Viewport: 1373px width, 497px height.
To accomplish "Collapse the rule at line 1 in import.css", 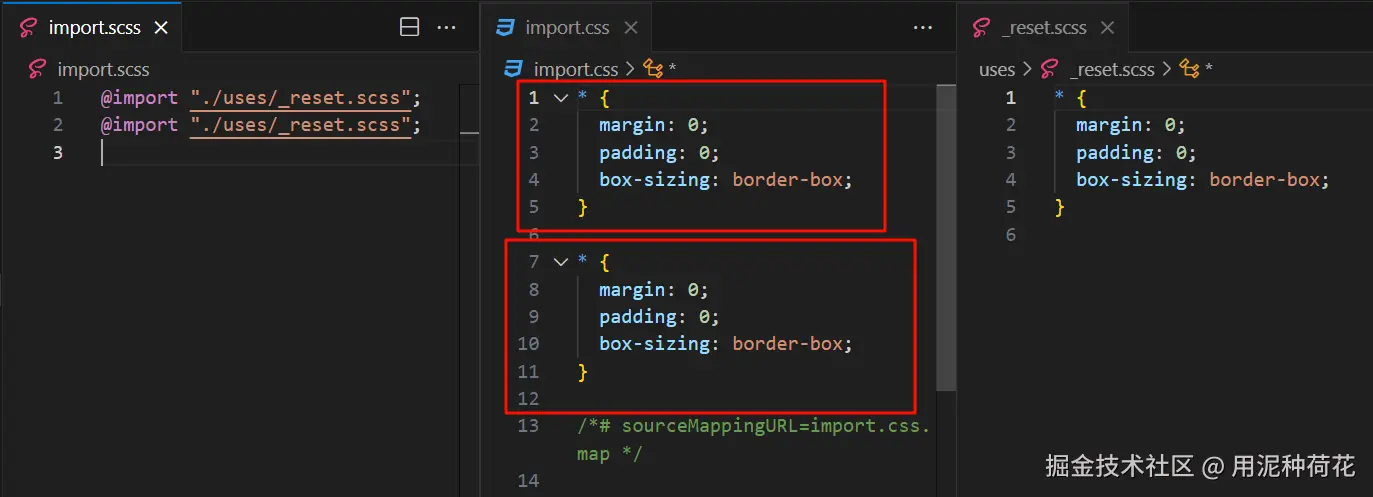I will [x=561, y=98].
